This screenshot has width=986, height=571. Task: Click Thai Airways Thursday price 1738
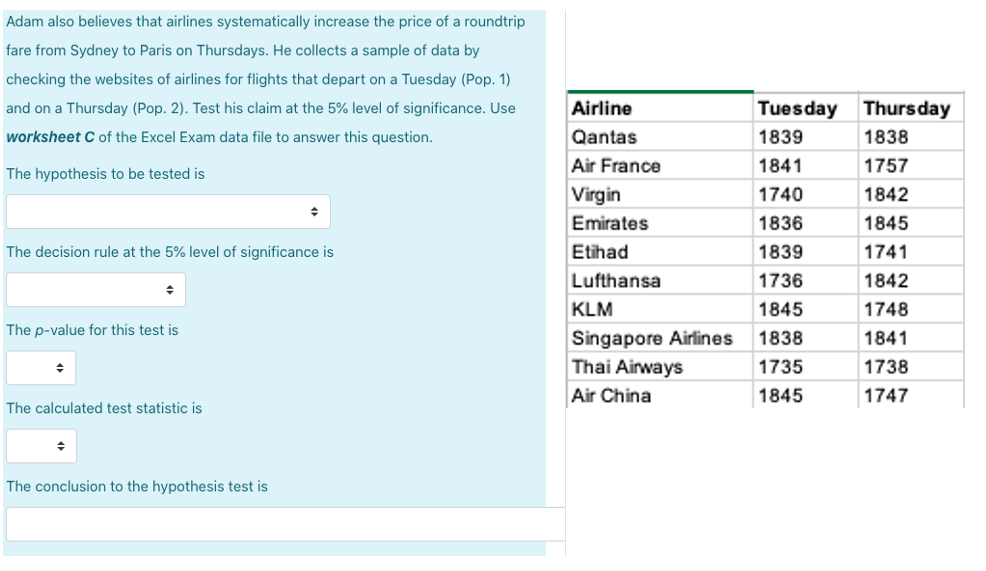[x=911, y=367]
